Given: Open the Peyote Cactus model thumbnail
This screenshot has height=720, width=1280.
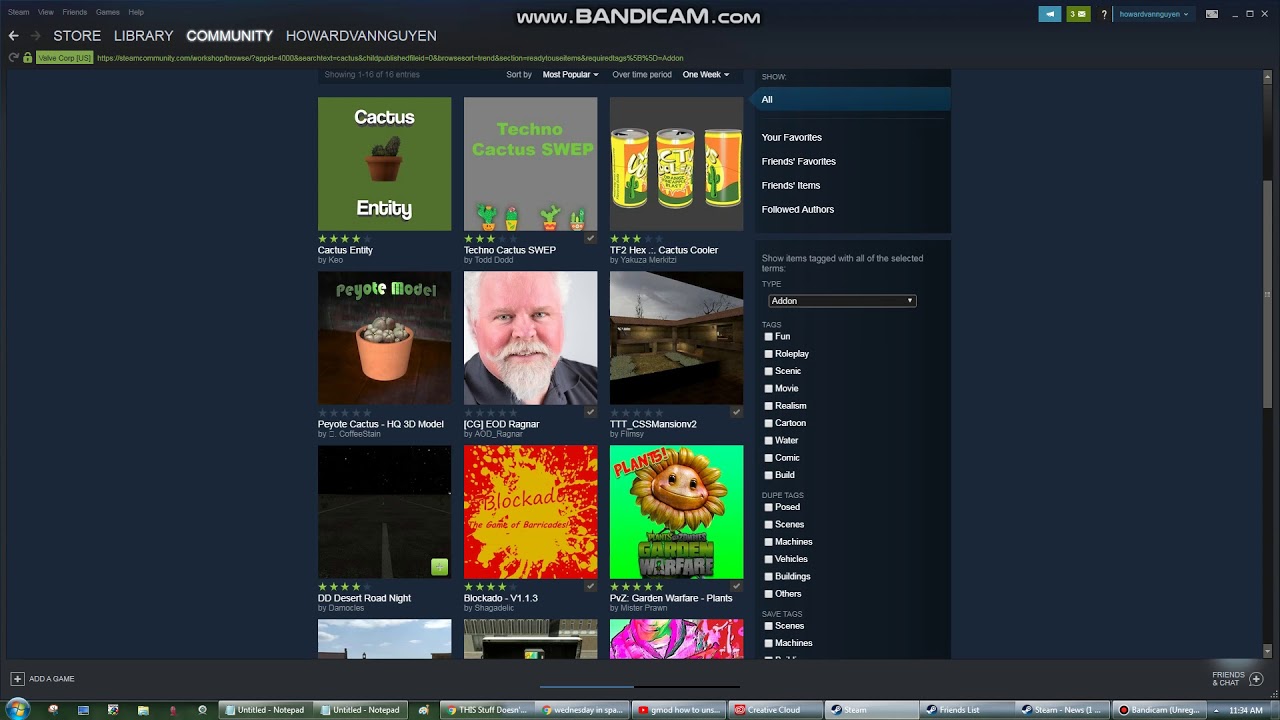Looking at the screenshot, I should [x=385, y=338].
